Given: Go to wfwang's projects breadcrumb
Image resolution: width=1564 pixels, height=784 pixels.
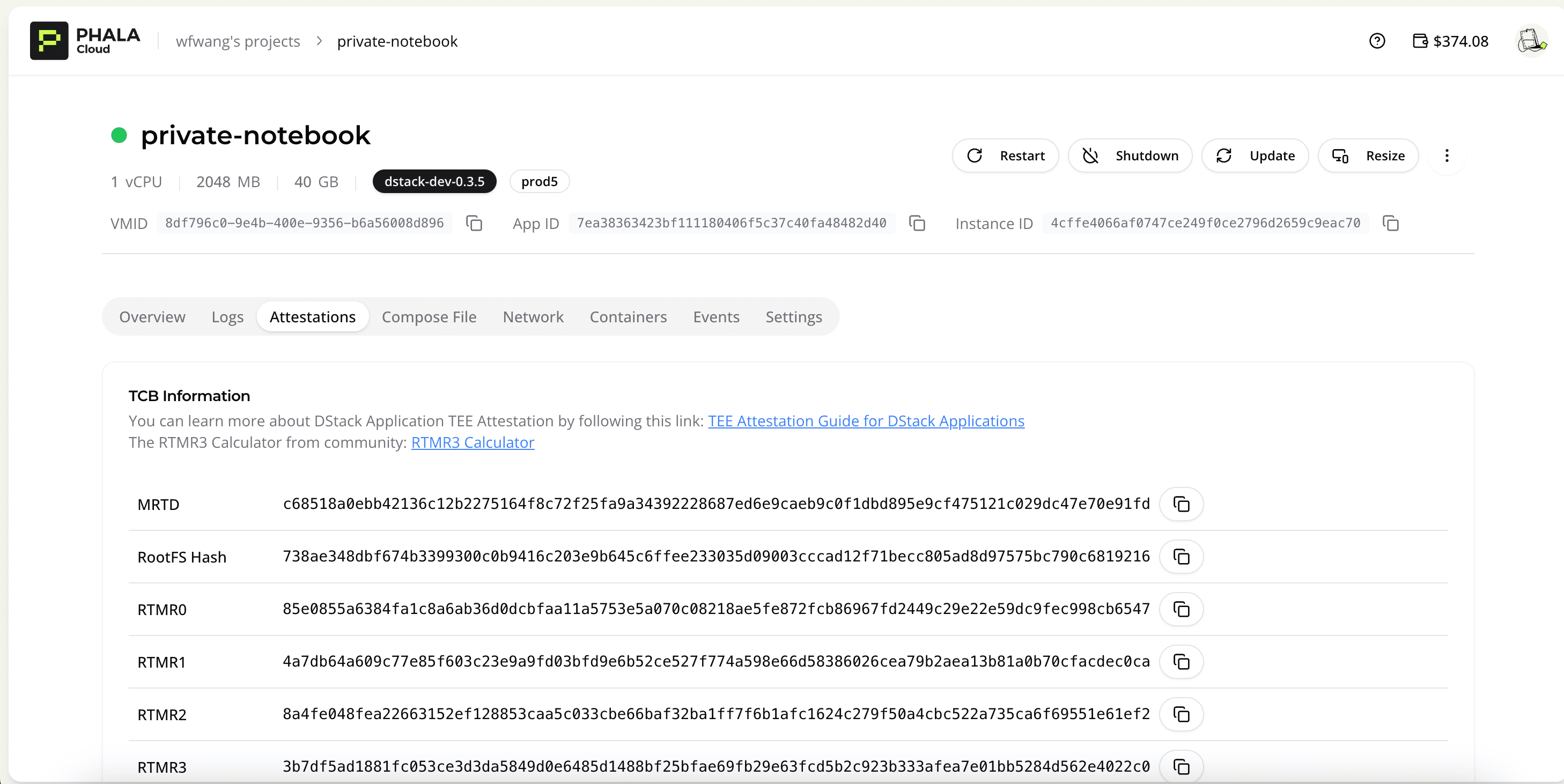Looking at the screenshot, I should tap(238, 41).
